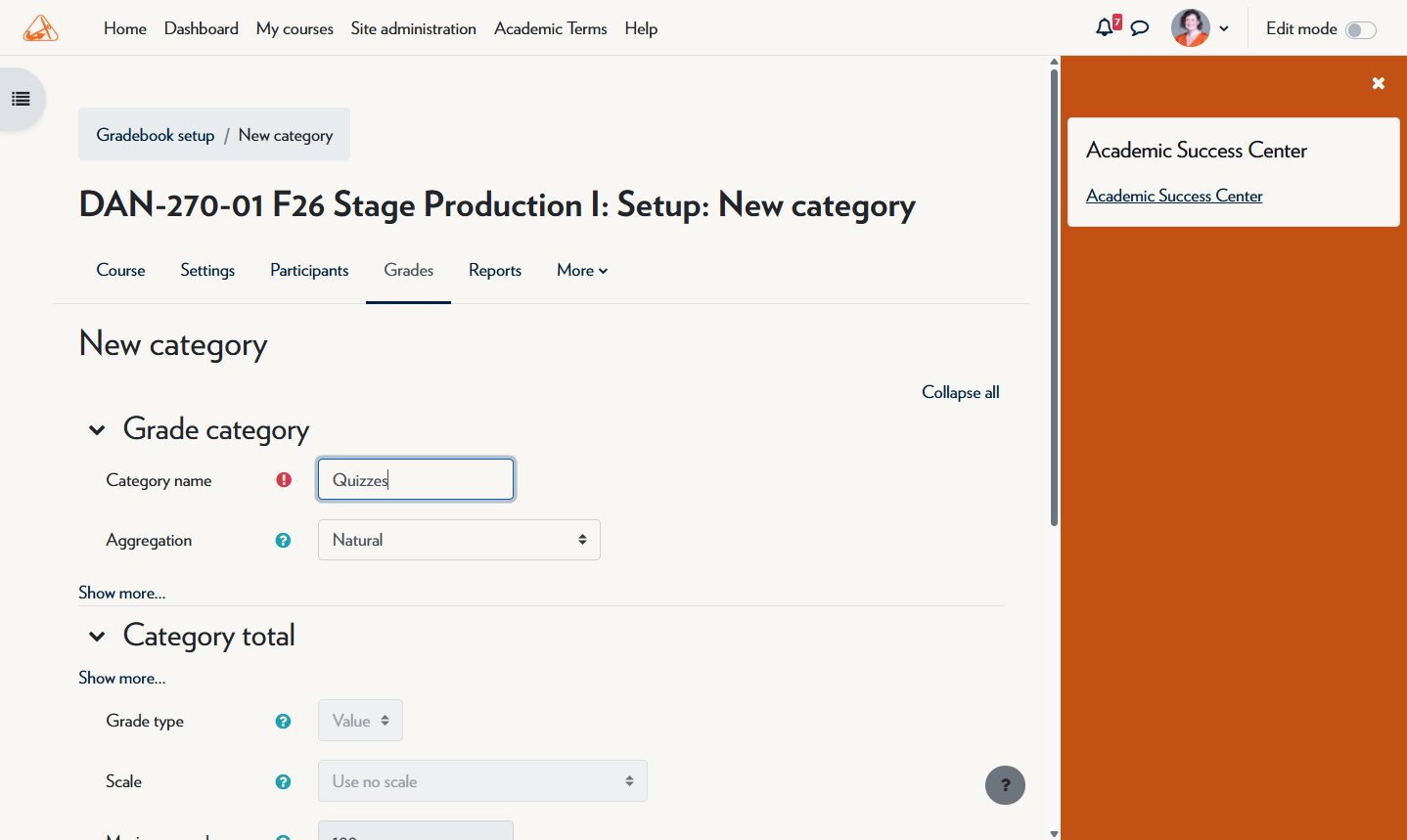Click Collapse all link
This screenshot has width=1407, height=840.
click(x=961, y=392)
